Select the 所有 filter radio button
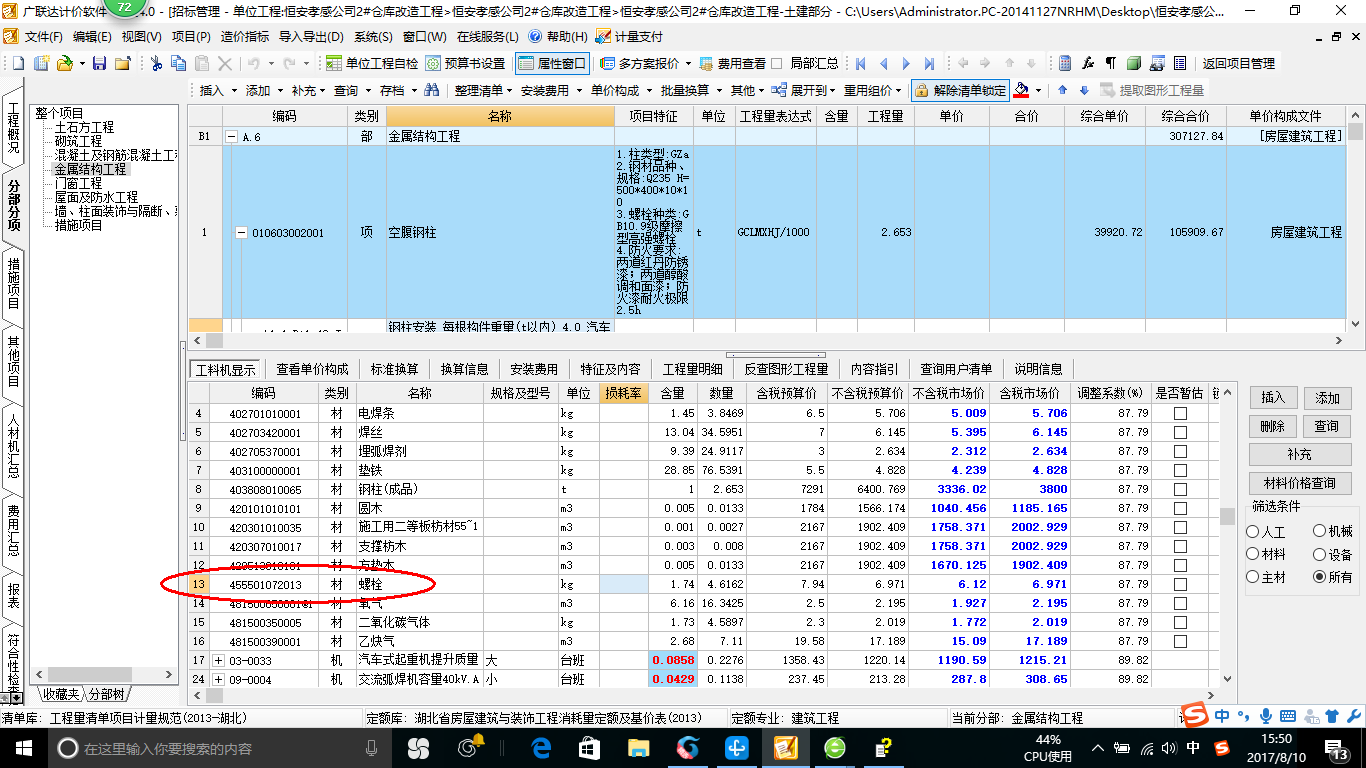This screenshot has height=768, width=1366. tap(1319, 577)
